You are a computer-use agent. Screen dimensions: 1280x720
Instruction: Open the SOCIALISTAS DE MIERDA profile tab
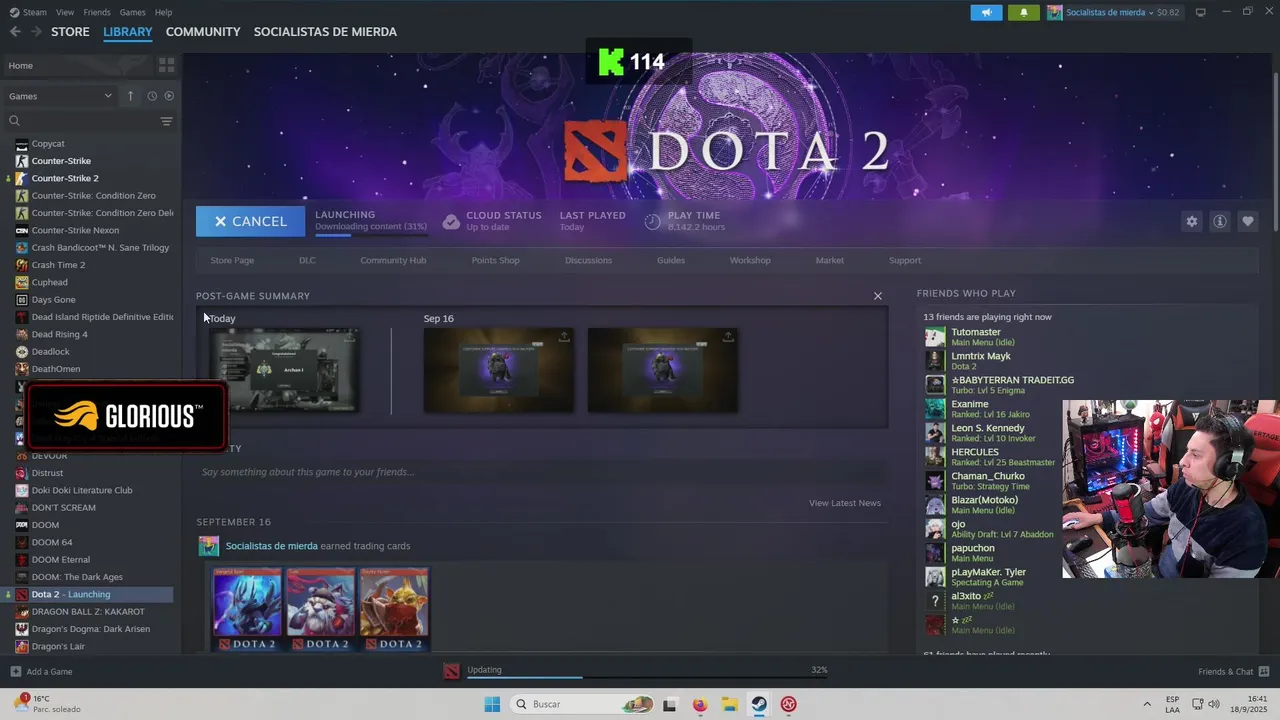point(325,32)
